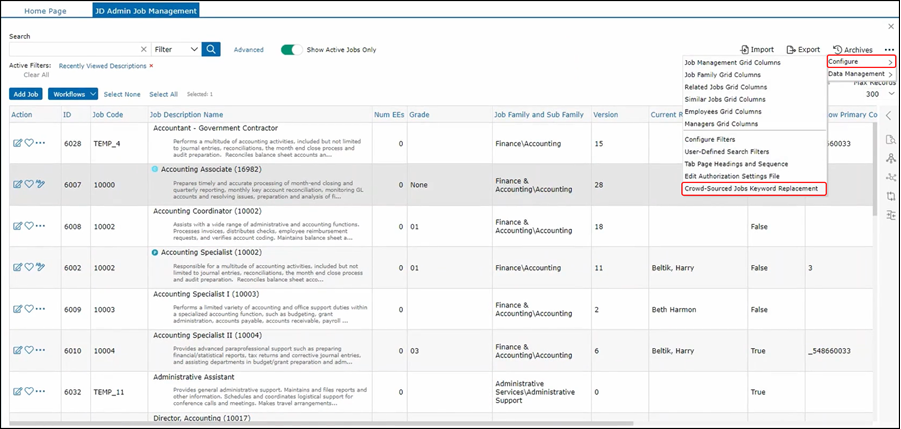Open the Filter dropdown
The image size is (901, 429).
point(176,49)
